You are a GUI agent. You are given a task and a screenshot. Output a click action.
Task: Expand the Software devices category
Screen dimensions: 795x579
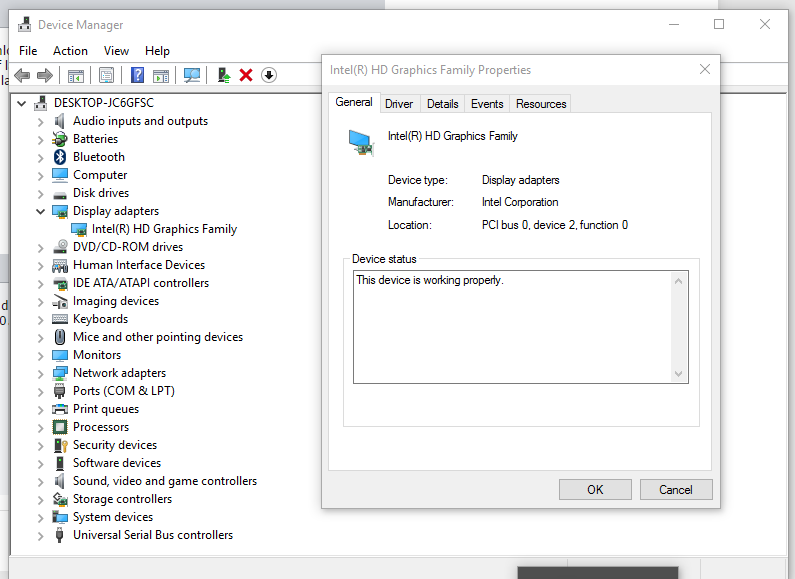(41, 463)
